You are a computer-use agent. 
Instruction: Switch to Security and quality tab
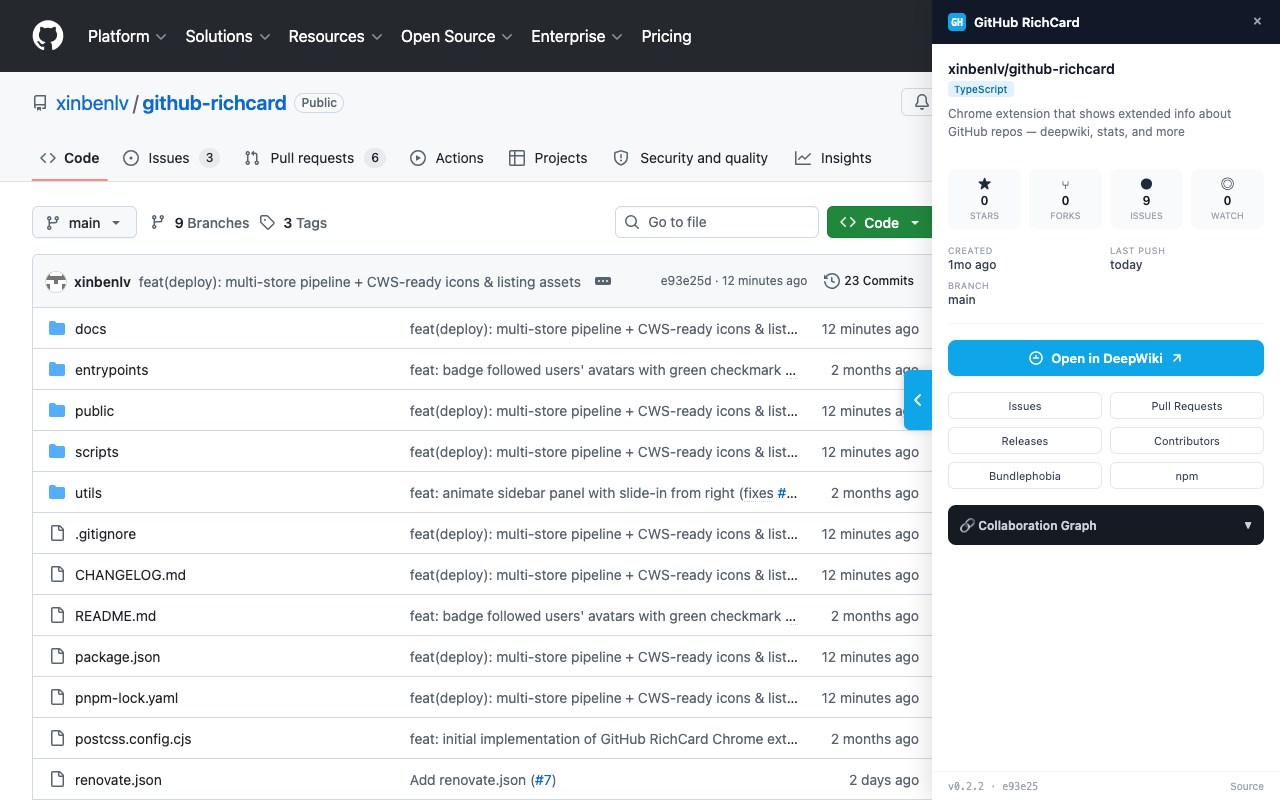[x=690, y=158]
